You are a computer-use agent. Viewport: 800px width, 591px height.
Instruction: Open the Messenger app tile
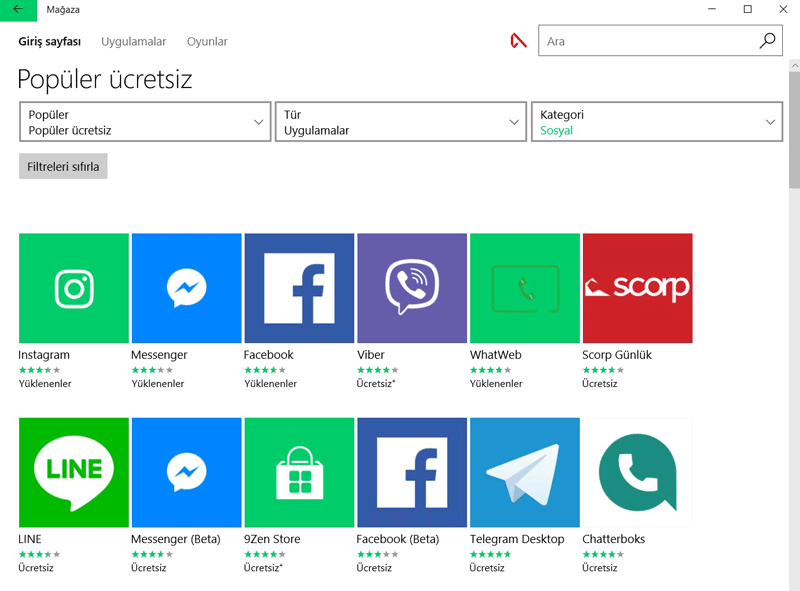[x=186, y=288]
